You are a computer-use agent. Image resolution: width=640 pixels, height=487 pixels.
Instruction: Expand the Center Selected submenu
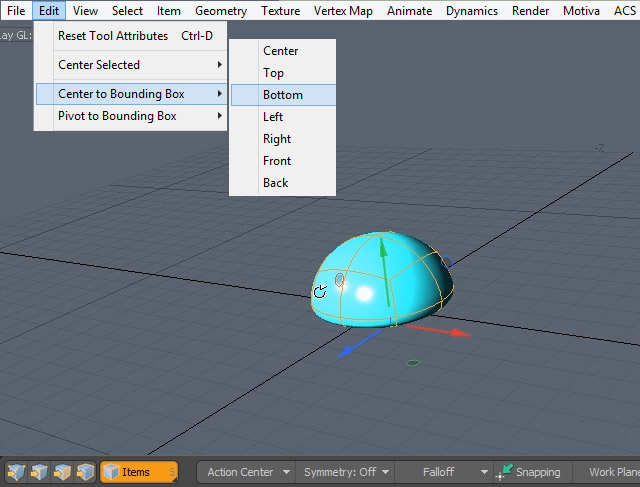[131, 65]
